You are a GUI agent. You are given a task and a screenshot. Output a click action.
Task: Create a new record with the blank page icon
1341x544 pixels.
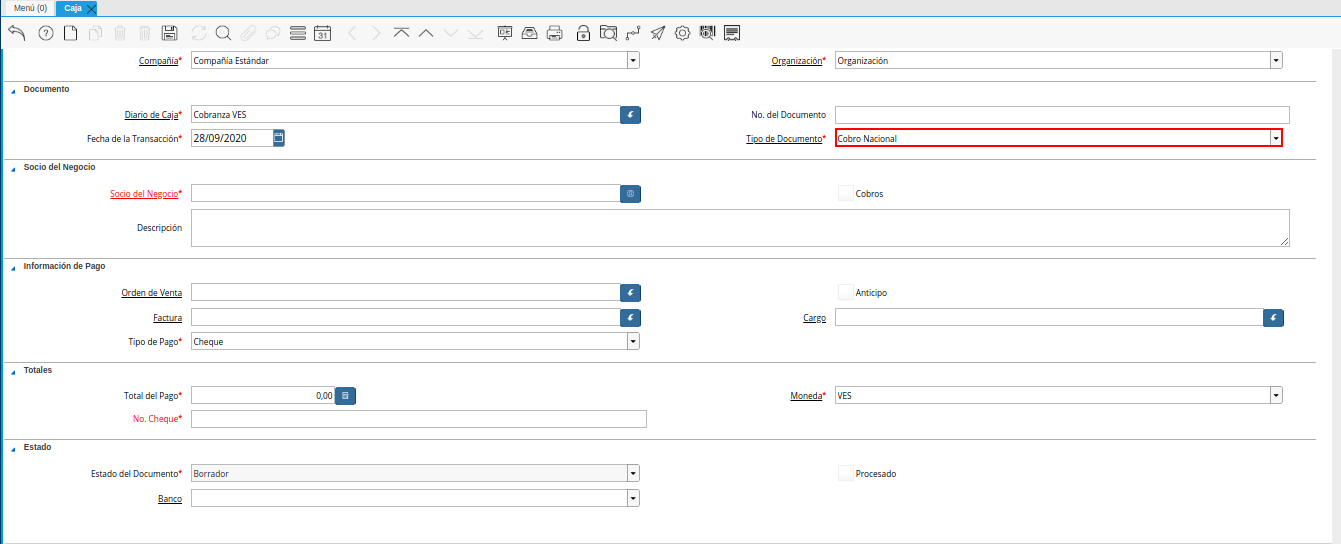pyautogui.click(x=70, y=33)
